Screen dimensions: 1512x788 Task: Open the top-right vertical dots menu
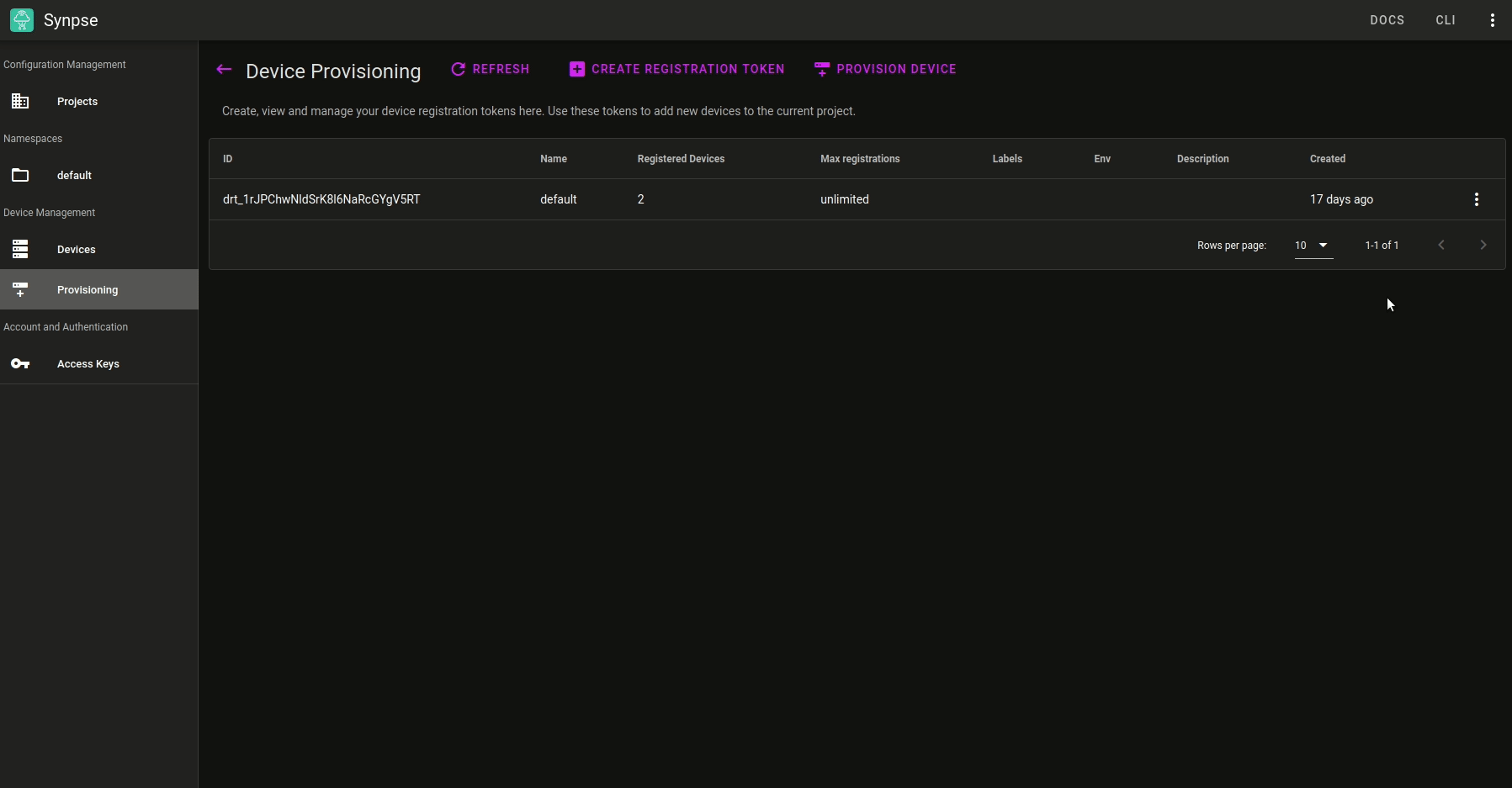pos(1492,20)
